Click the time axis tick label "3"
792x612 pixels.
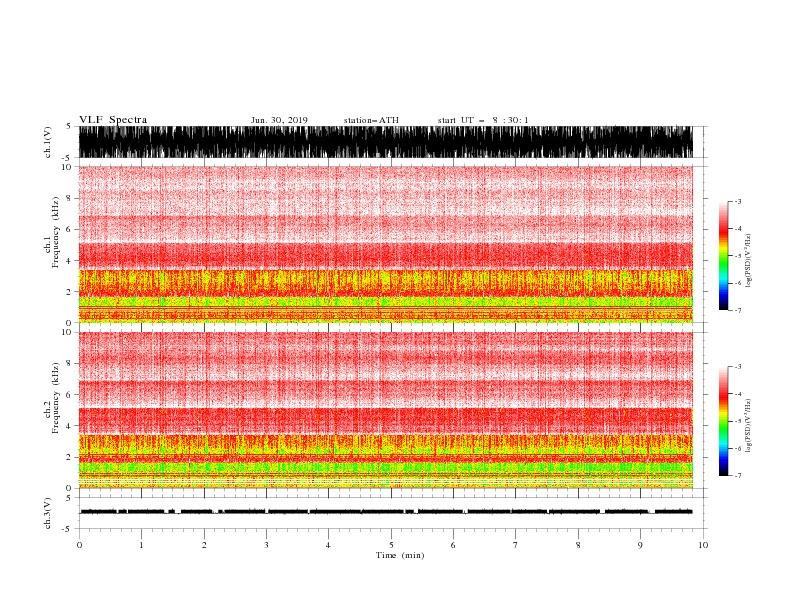click(x=266, y=545)
